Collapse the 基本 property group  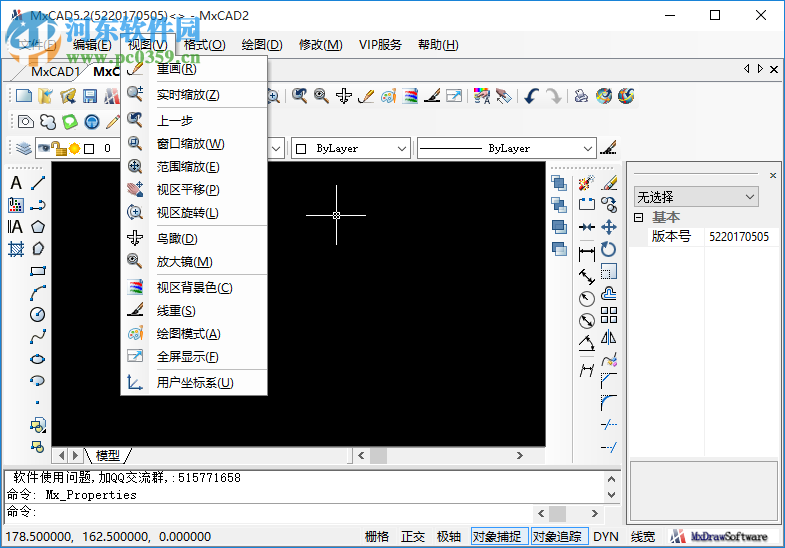pos(638,217)
